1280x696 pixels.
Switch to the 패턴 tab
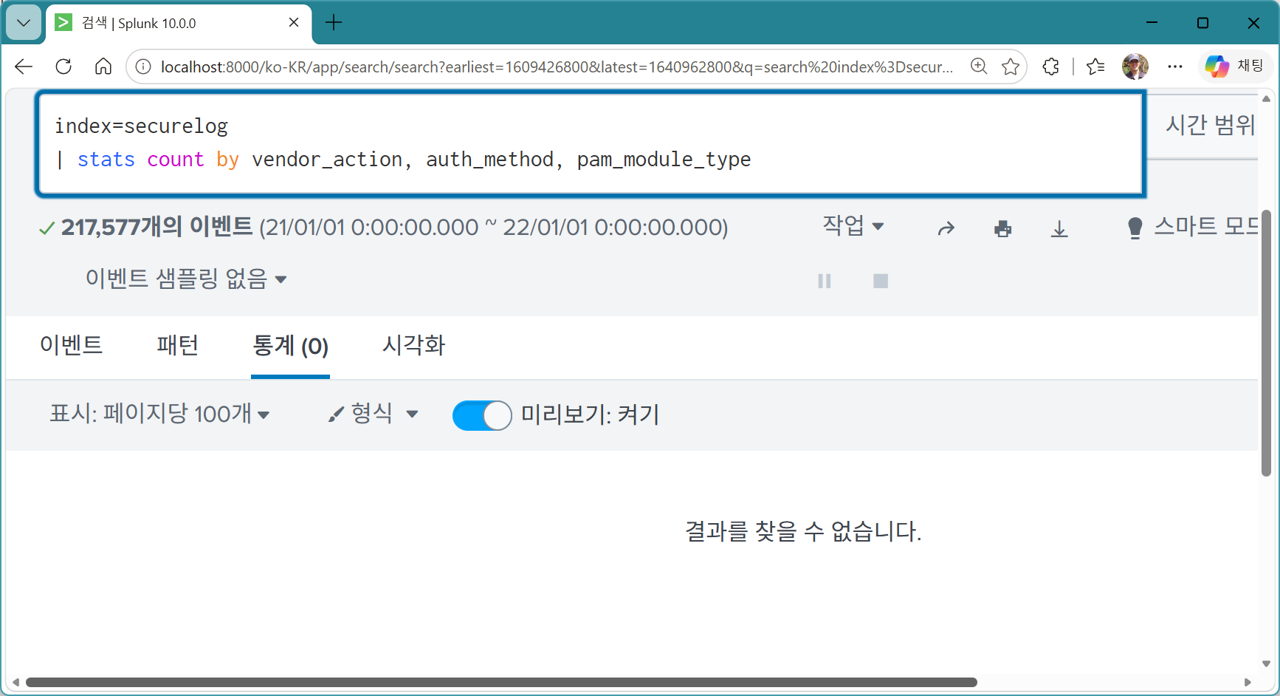pos(178,345)
